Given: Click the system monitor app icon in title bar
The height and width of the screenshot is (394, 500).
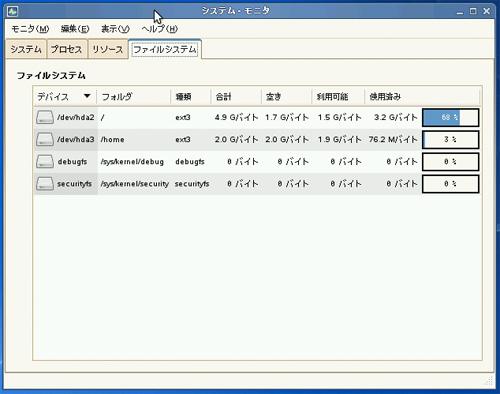Looking at the screenshot, I should click(12, 11).
